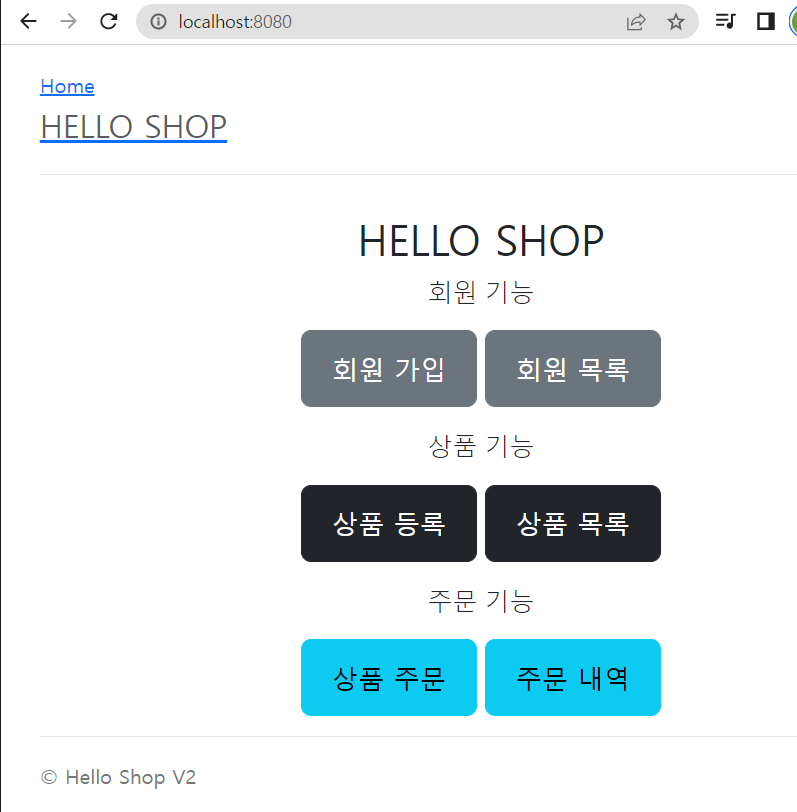Click the 회원 기능 section label
The height and width of the screenshot is (812, 797).
(481, 292)
